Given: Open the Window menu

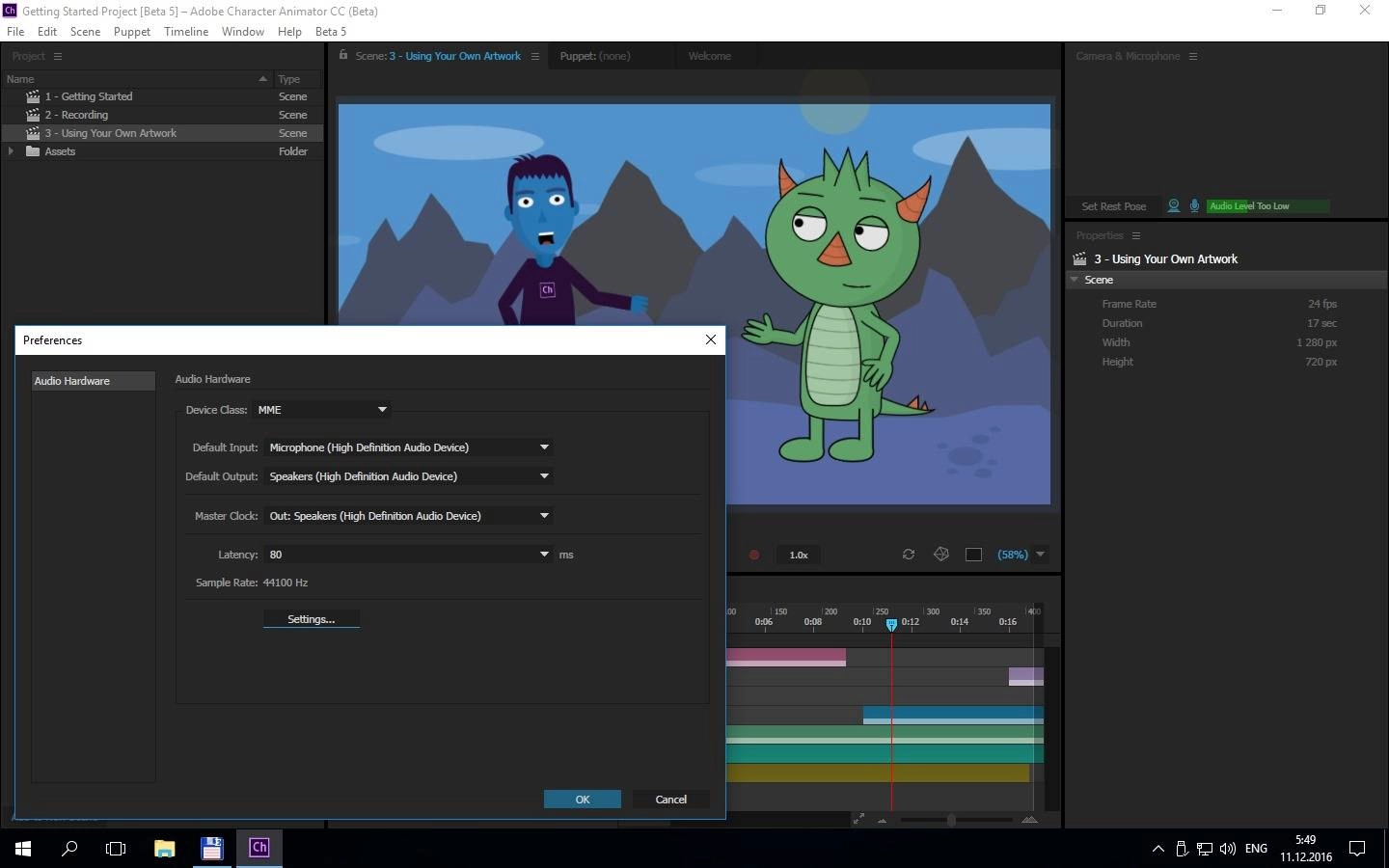Looking at the screenshot, I should click(x=243, y=31).
